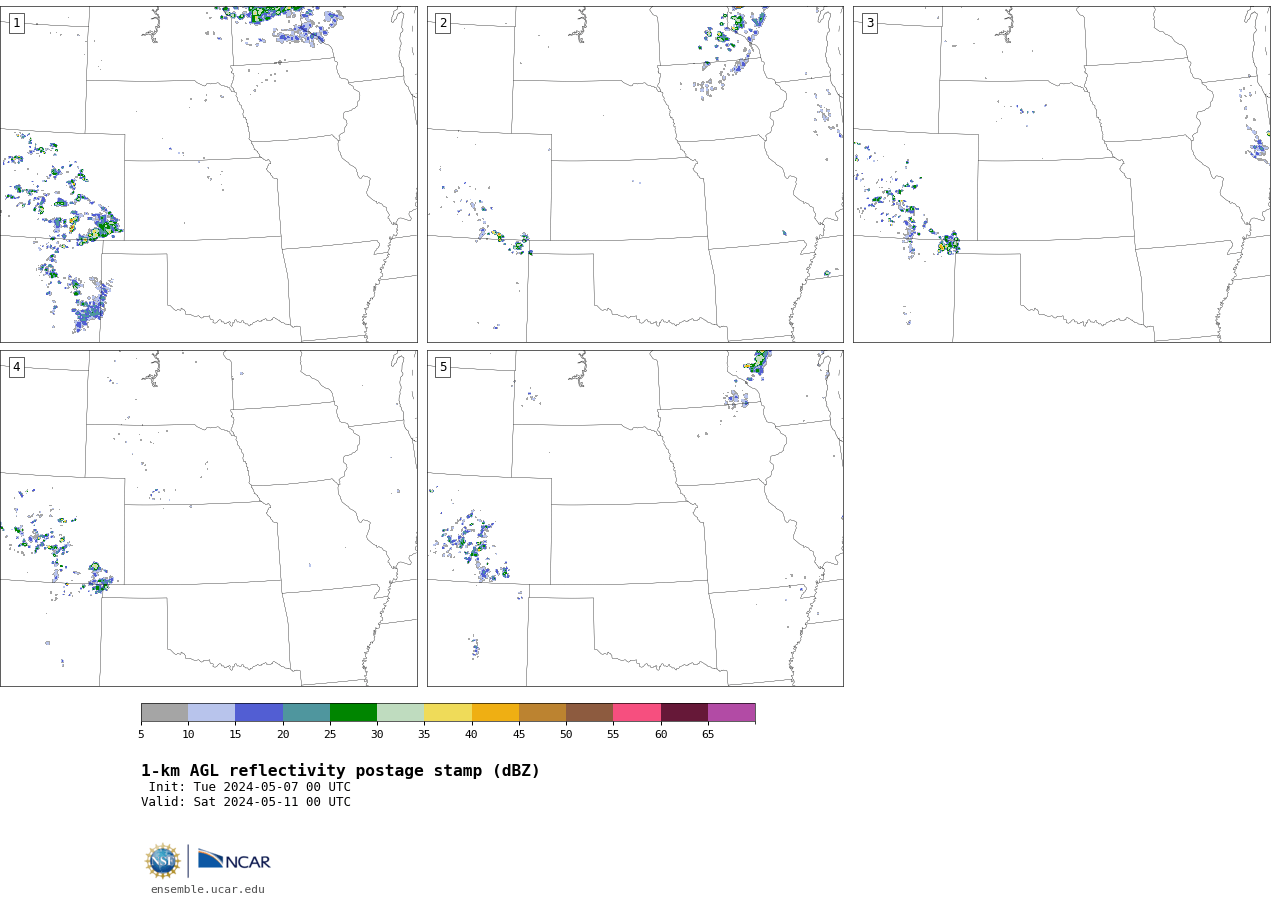
Task: Click the colorbar tick label 65
Action: 708,735
